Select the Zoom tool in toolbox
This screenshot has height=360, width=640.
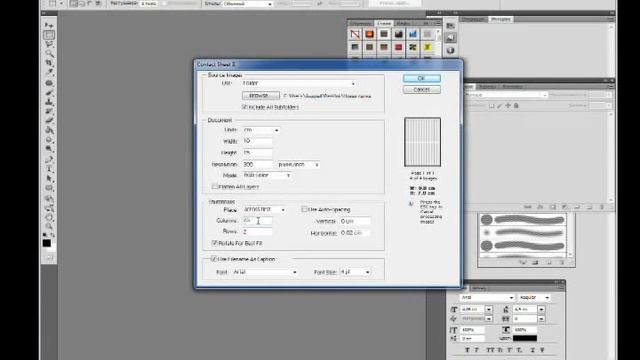coord(49,227)
